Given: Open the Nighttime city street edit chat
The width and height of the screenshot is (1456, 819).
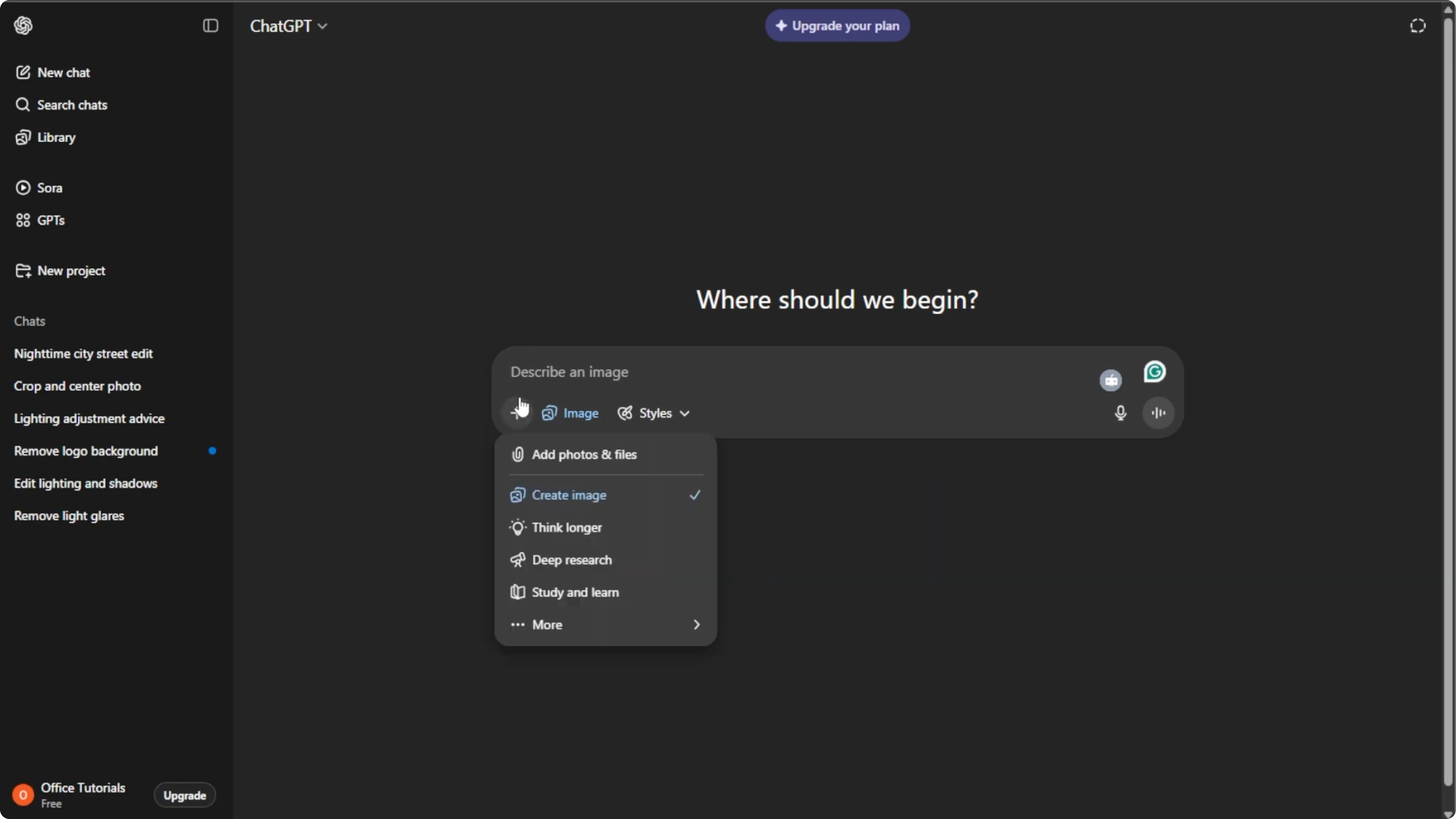Looking at the screenshot, I should (83, 354).
